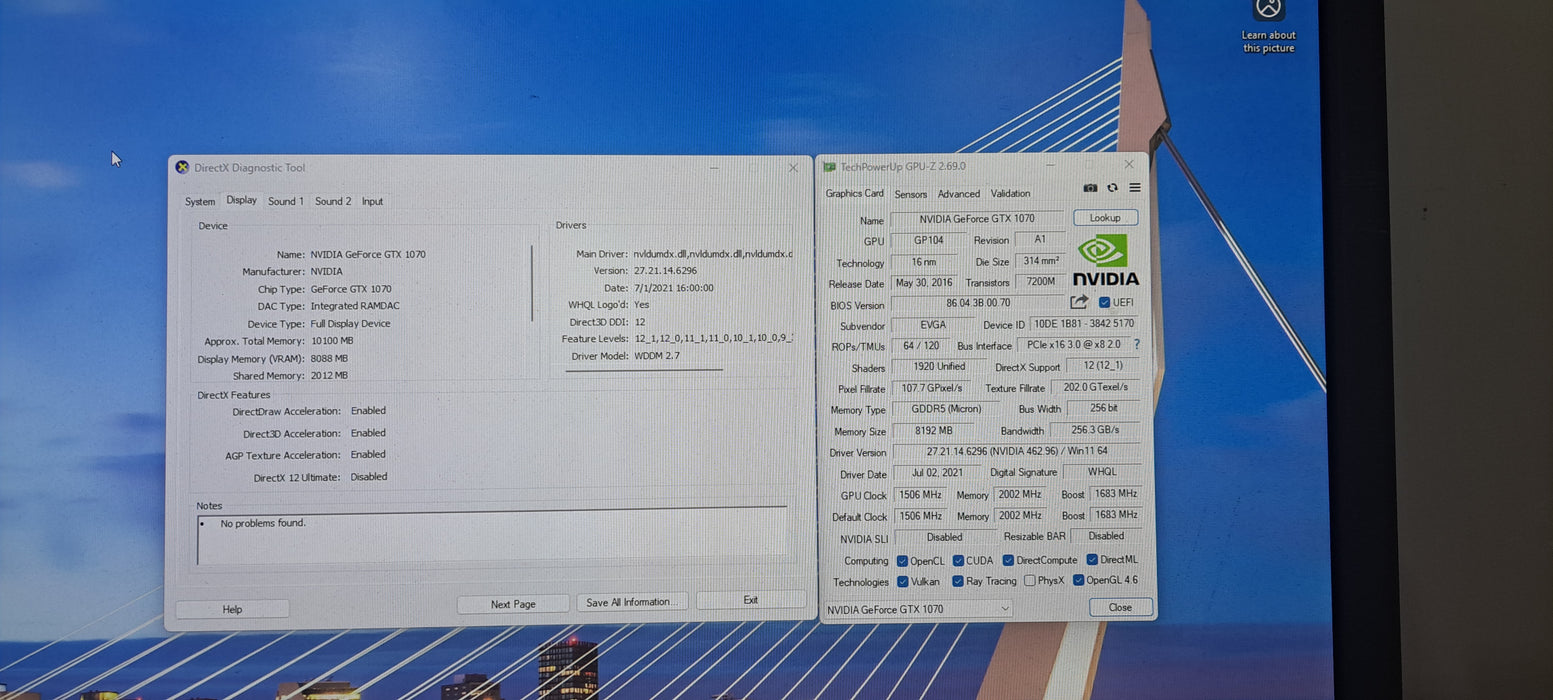
Task: Click the BIOS share/export arrow icon
Action: (1079, 302)
